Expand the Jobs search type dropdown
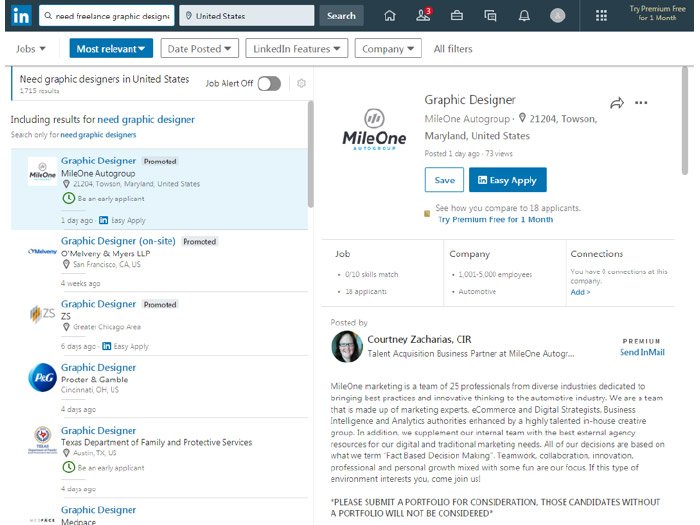Viewport: 700px width, 525px height. (x=31, y=49)
